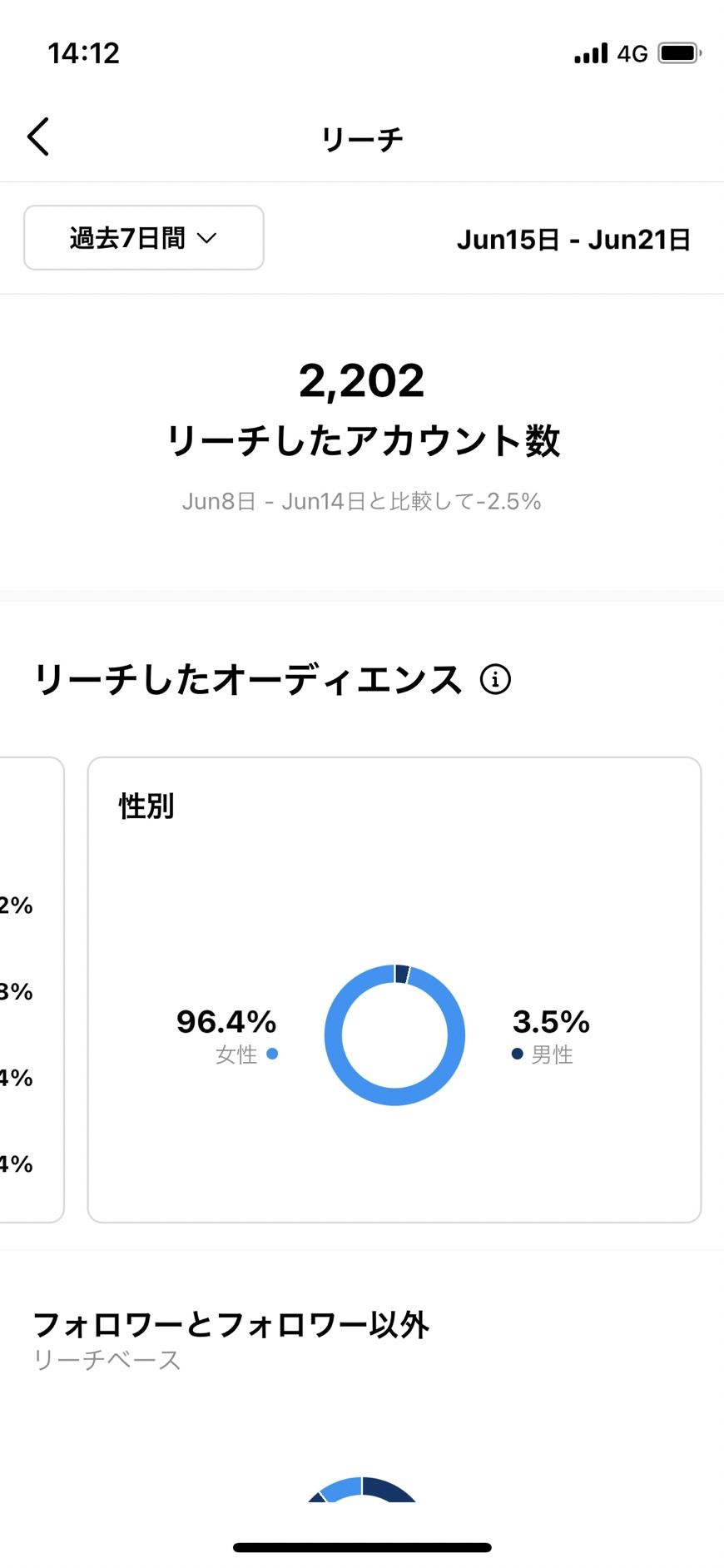Tap the cellular signal bars icon

591,53
